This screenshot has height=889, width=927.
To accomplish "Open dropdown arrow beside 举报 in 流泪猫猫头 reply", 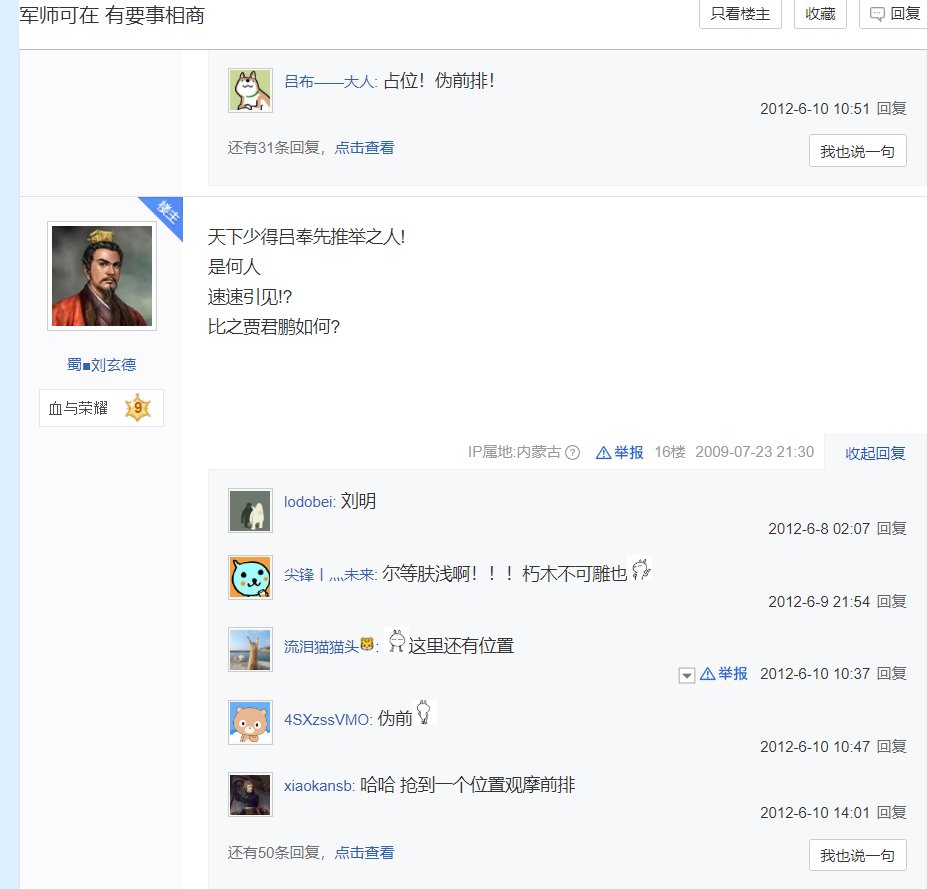I will (687, 675).
